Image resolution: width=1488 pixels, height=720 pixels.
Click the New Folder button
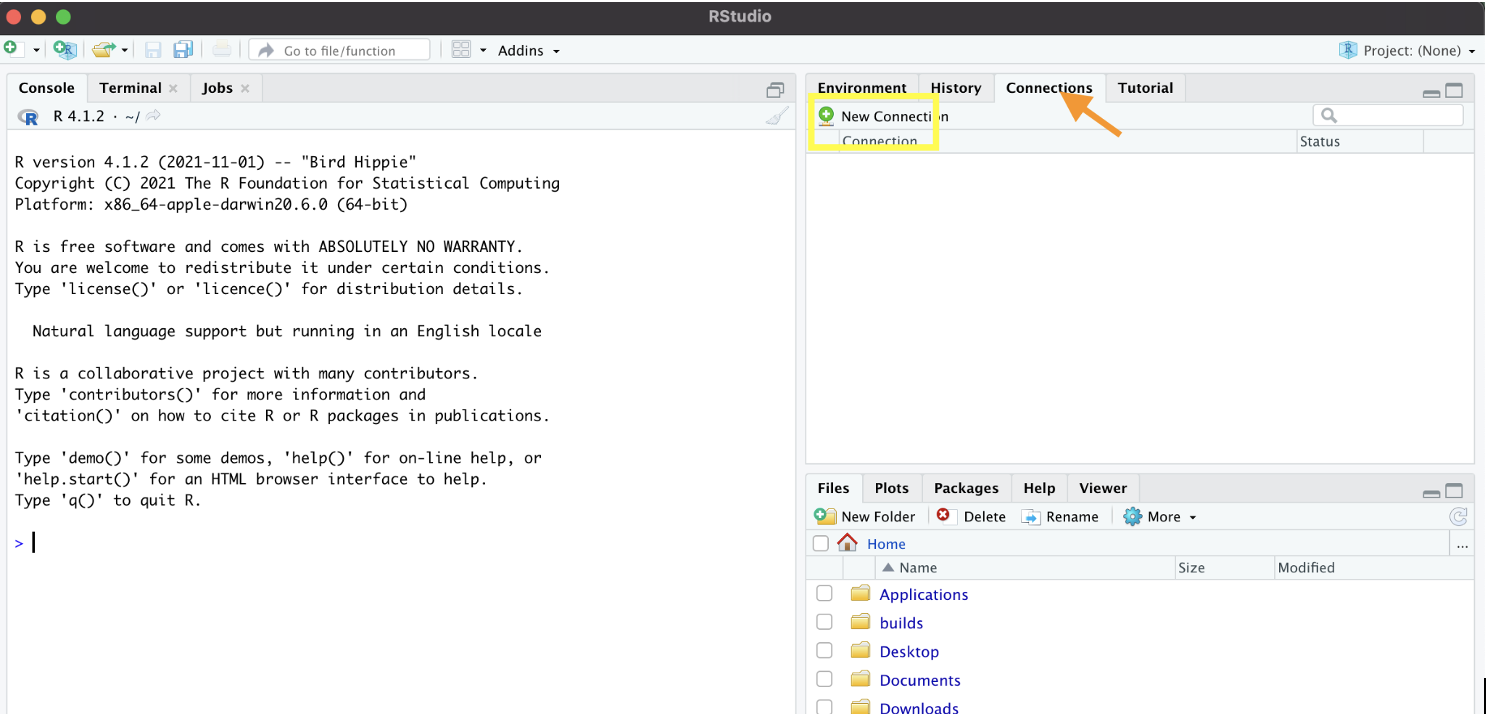coord(865,517)
